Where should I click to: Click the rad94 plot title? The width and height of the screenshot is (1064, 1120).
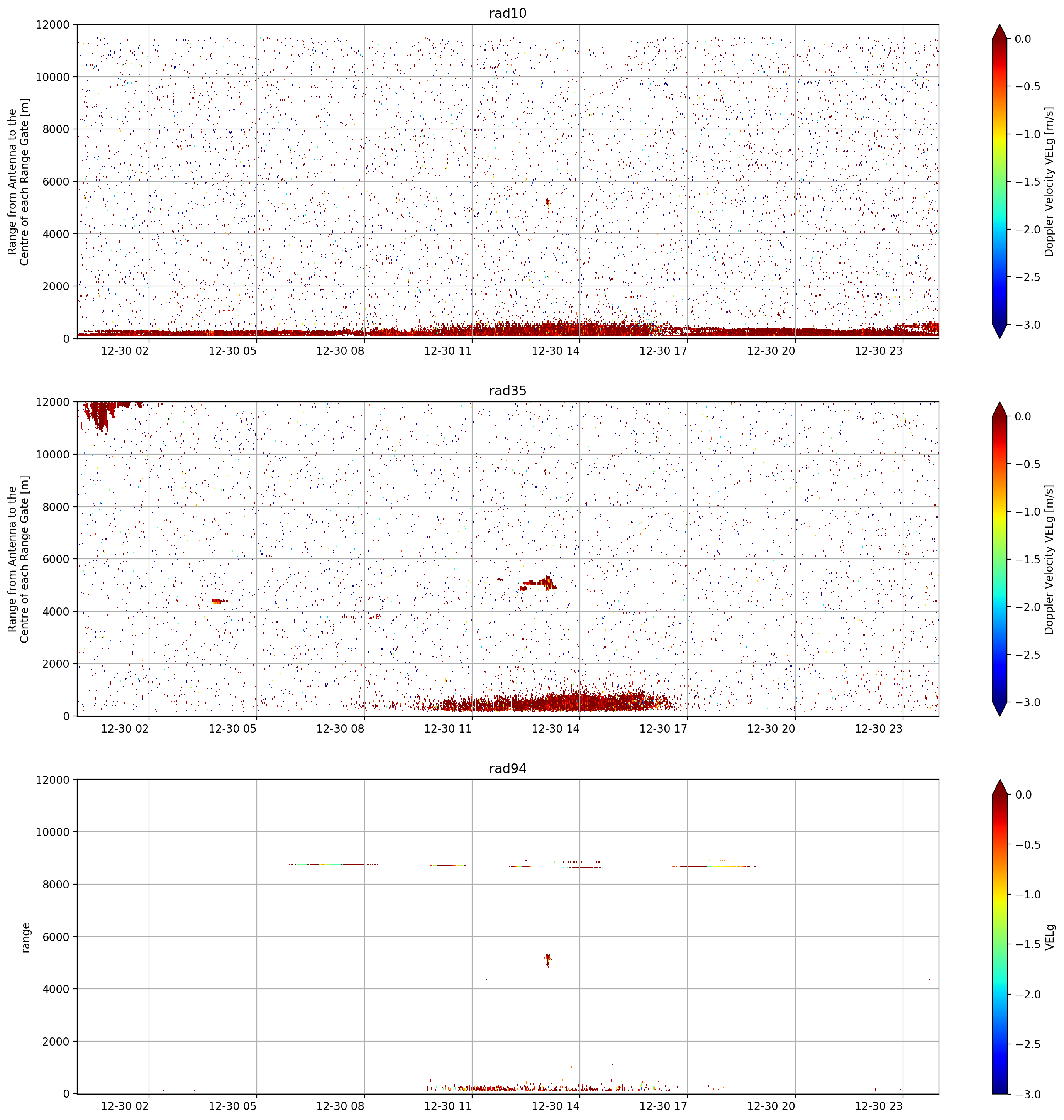[x=508, y=768]
